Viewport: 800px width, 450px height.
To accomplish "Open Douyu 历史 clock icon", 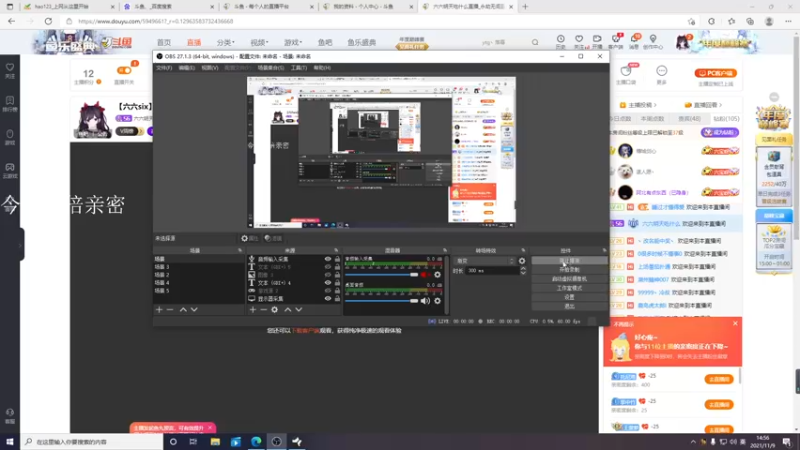I will pos(560,42).
